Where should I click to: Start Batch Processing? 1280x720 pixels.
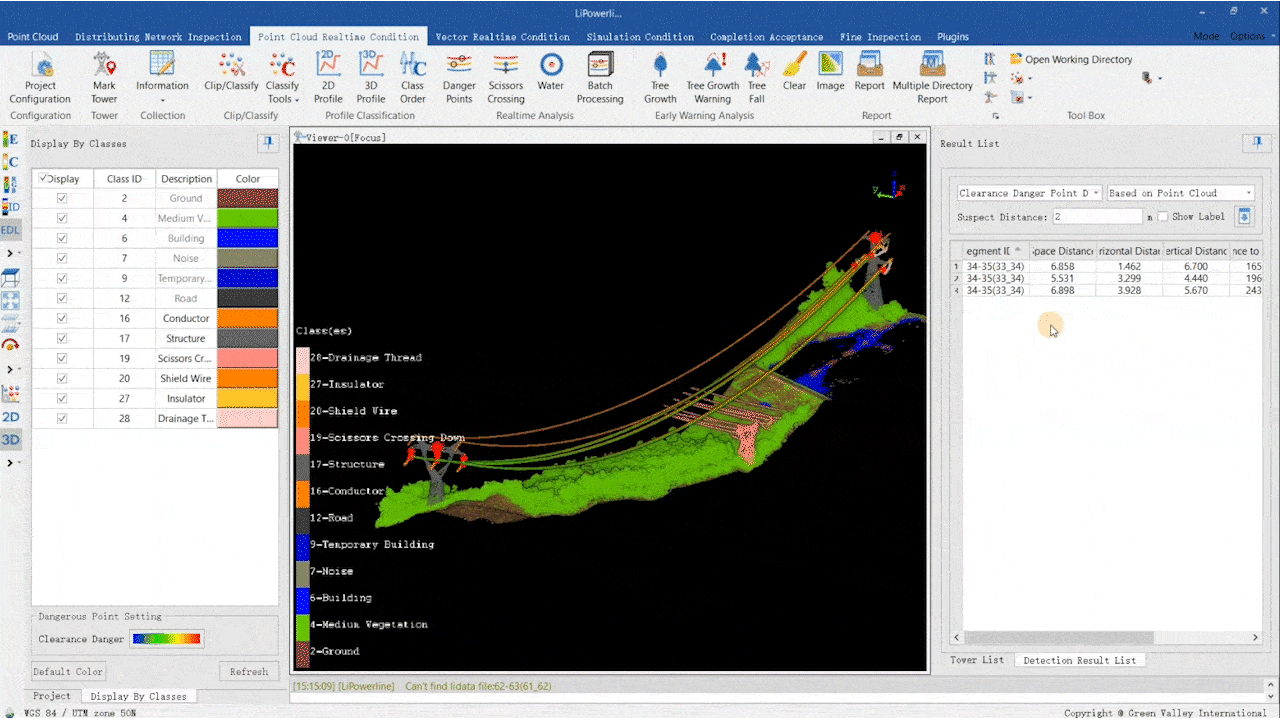(x=600, y=79)
